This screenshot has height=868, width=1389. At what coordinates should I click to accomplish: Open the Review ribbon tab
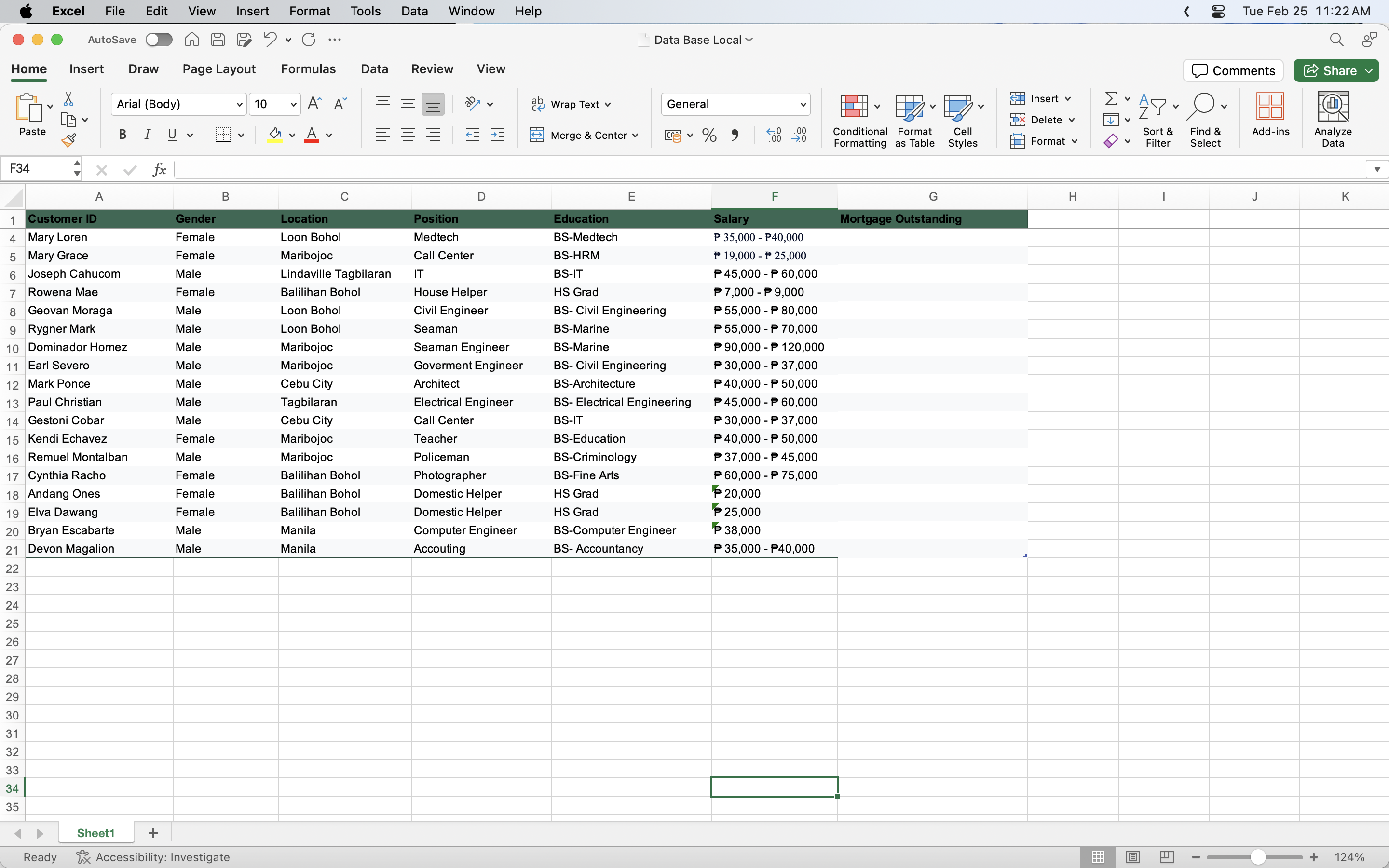[x=432, y=69]
